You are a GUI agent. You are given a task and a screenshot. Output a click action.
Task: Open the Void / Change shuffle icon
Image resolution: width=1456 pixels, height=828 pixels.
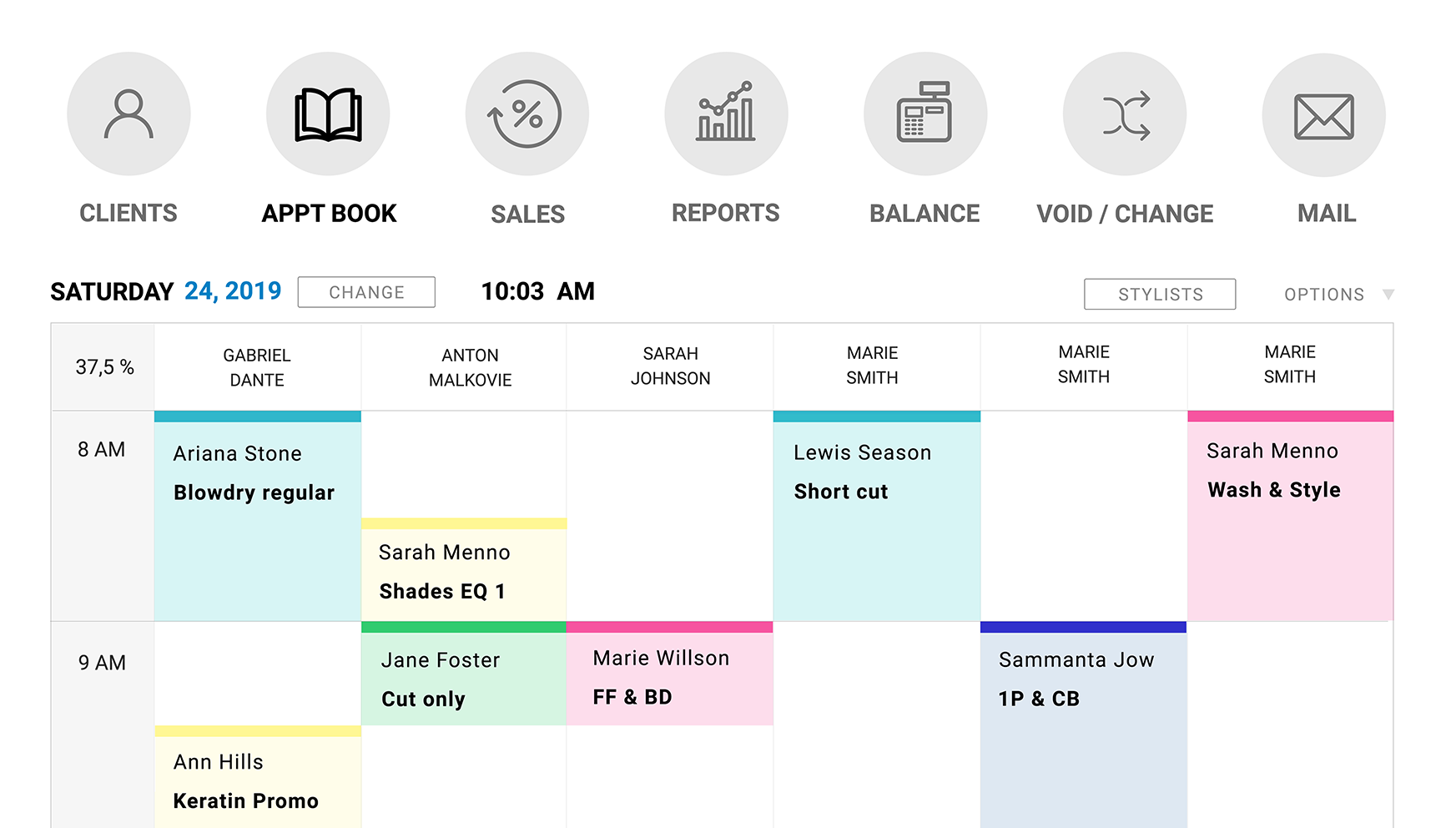[1125, 114]
